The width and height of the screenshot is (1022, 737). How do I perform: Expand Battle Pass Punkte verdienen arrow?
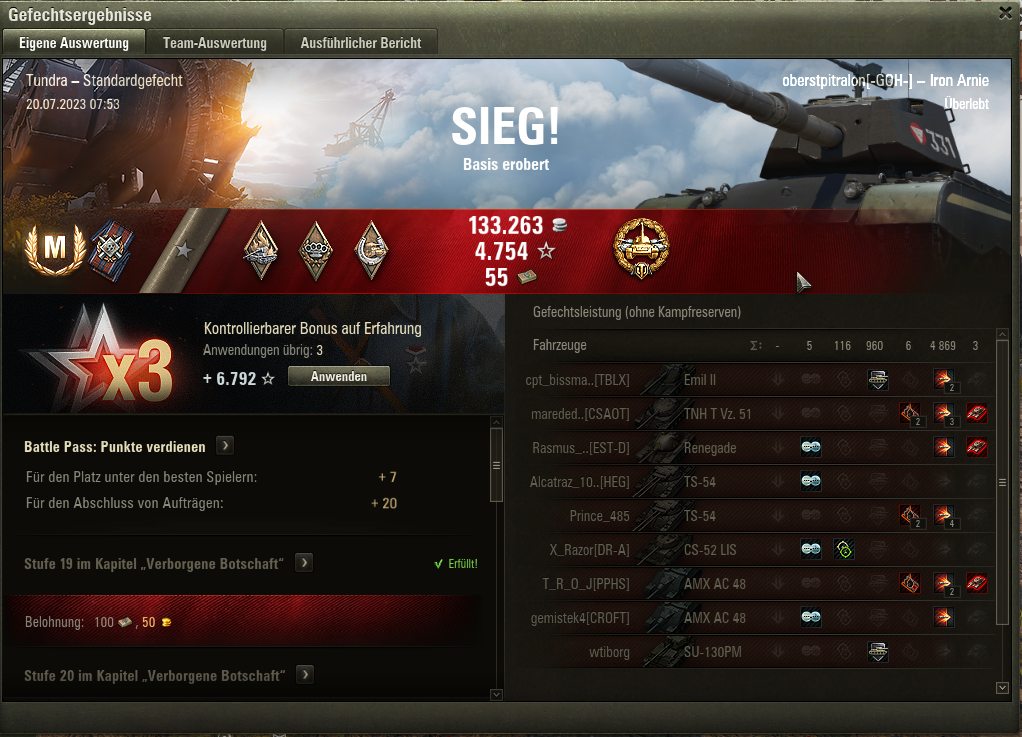point(225,446)
